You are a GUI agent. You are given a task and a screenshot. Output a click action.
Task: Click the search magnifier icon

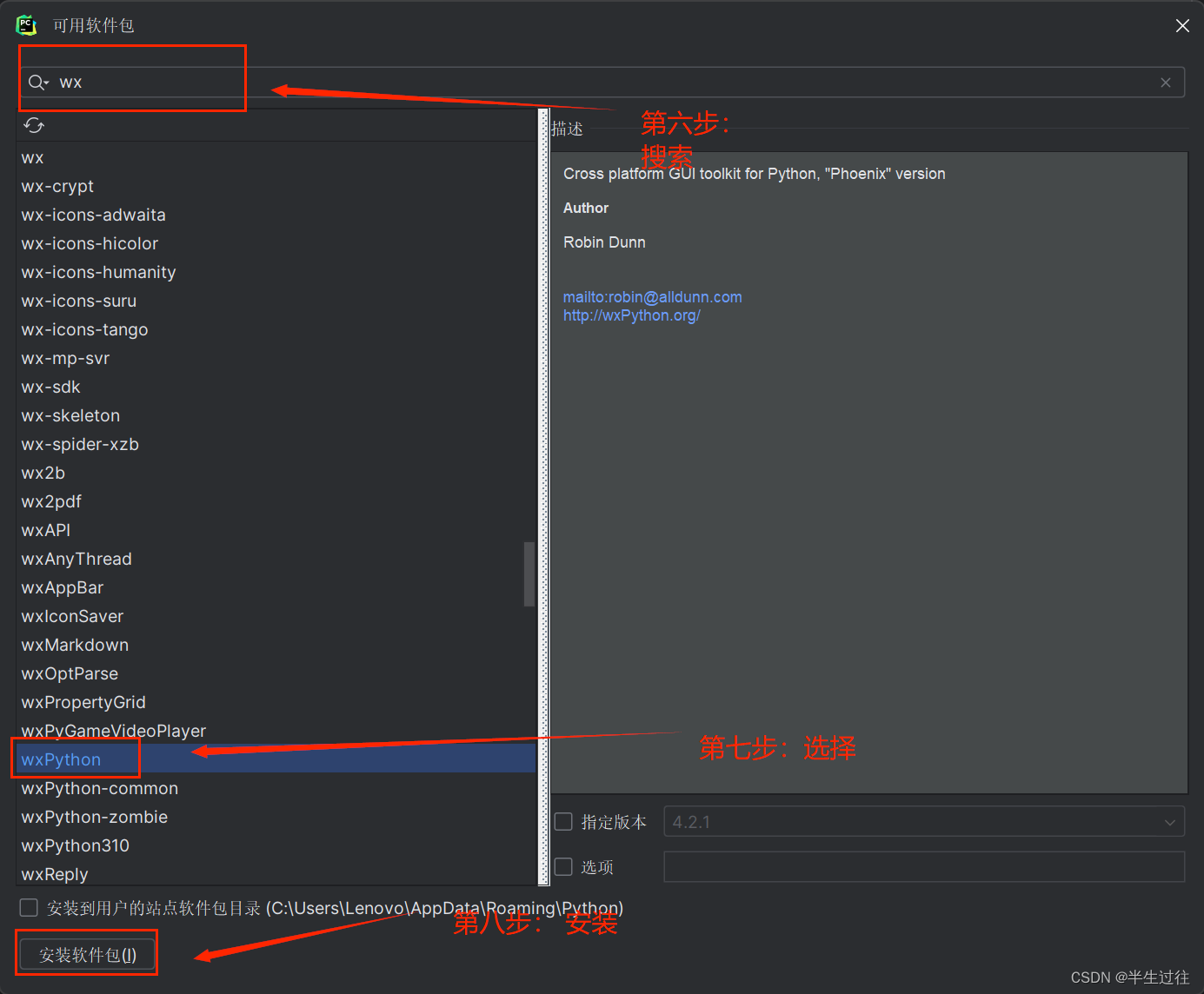coord(37,83)
